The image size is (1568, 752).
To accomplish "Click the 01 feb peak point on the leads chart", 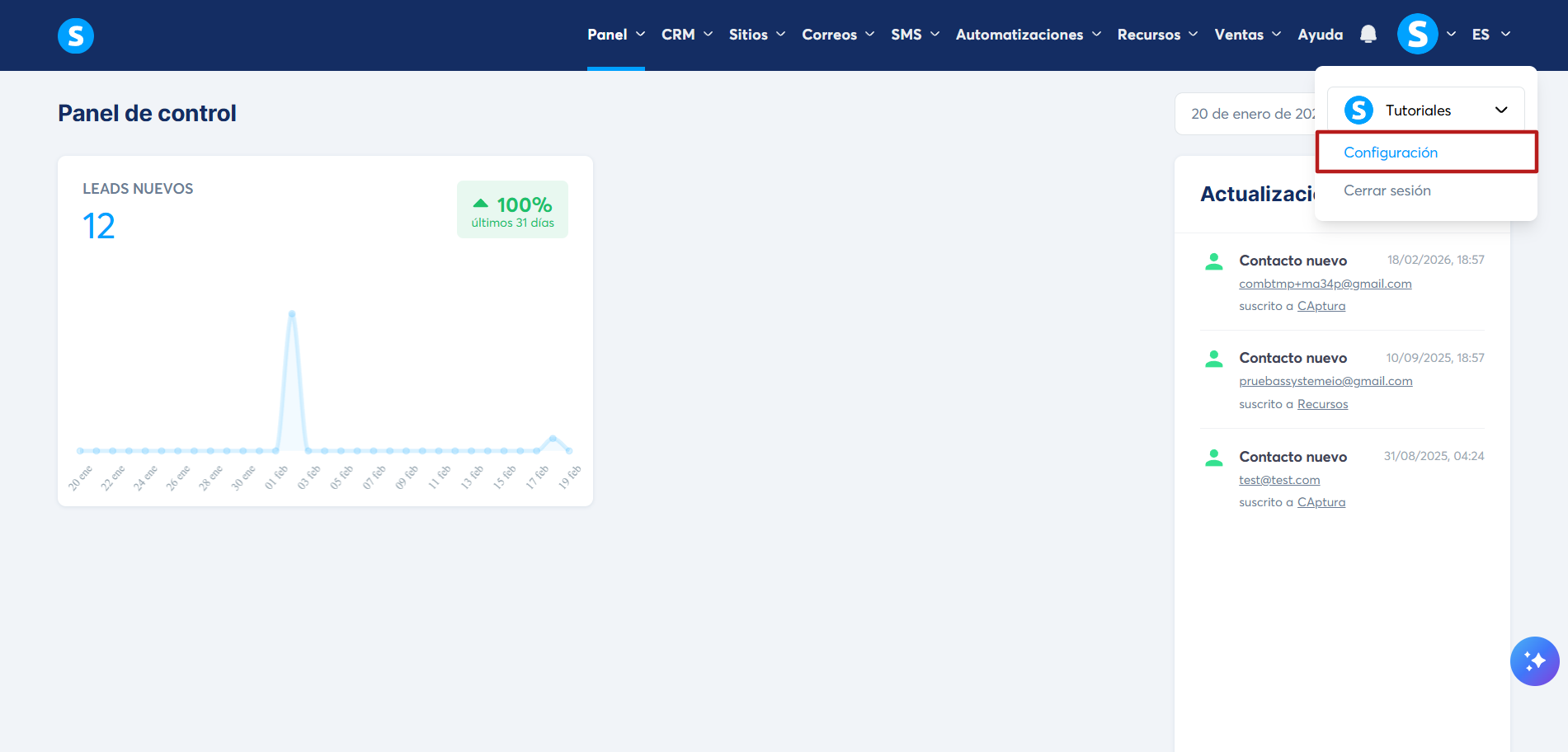I will [292, 314].
